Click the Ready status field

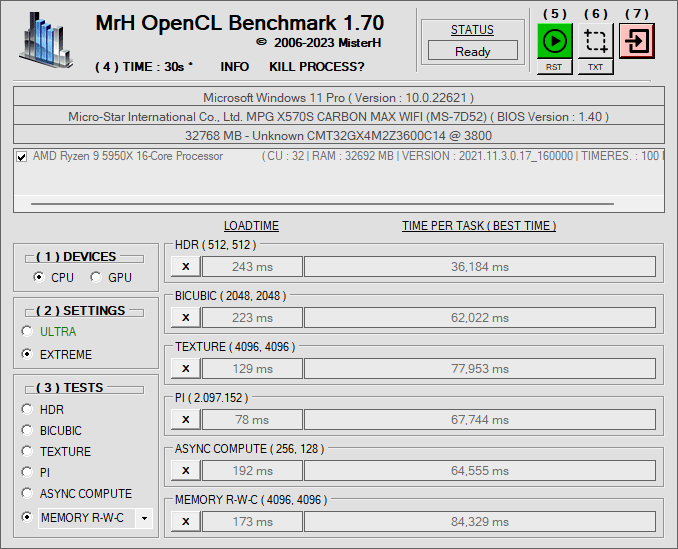pos(473,51)
